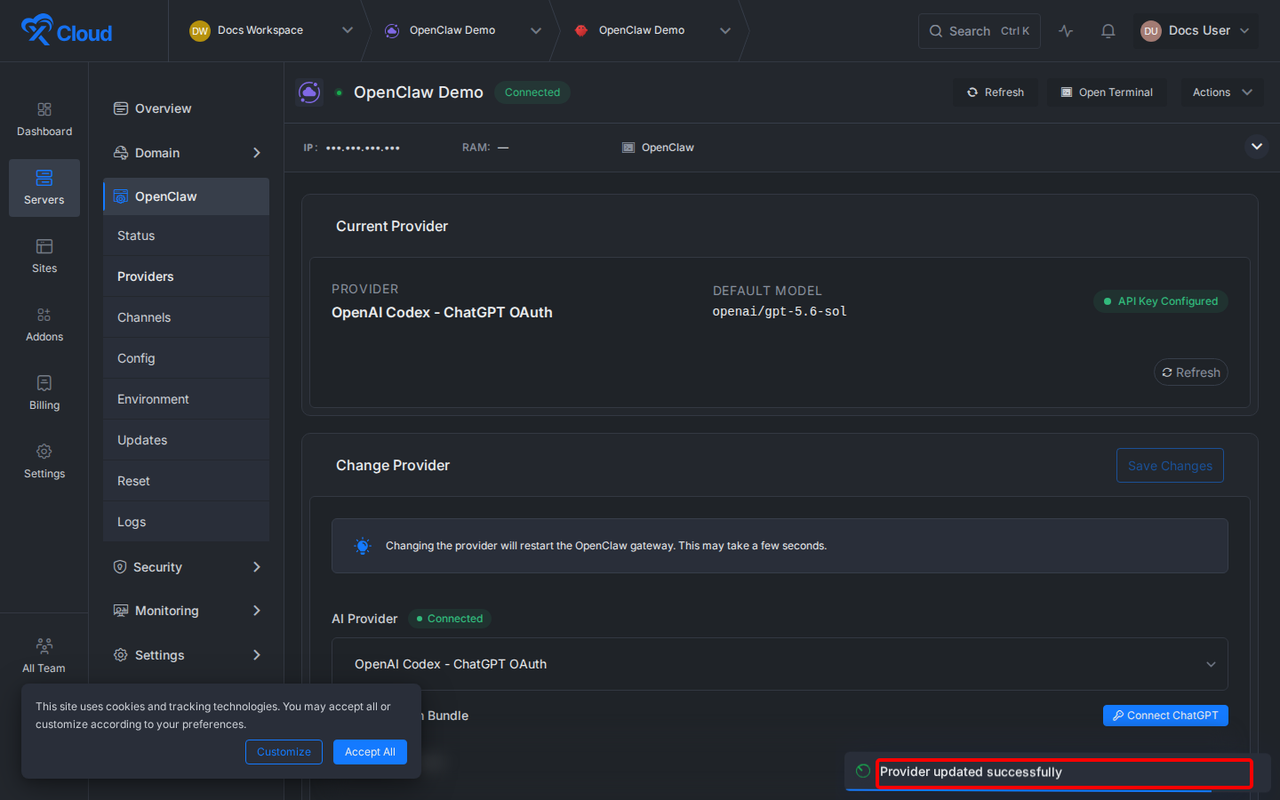Open Dashboard from the left rail
Screen dimensions: 1280x800
(x=44, y=120)
